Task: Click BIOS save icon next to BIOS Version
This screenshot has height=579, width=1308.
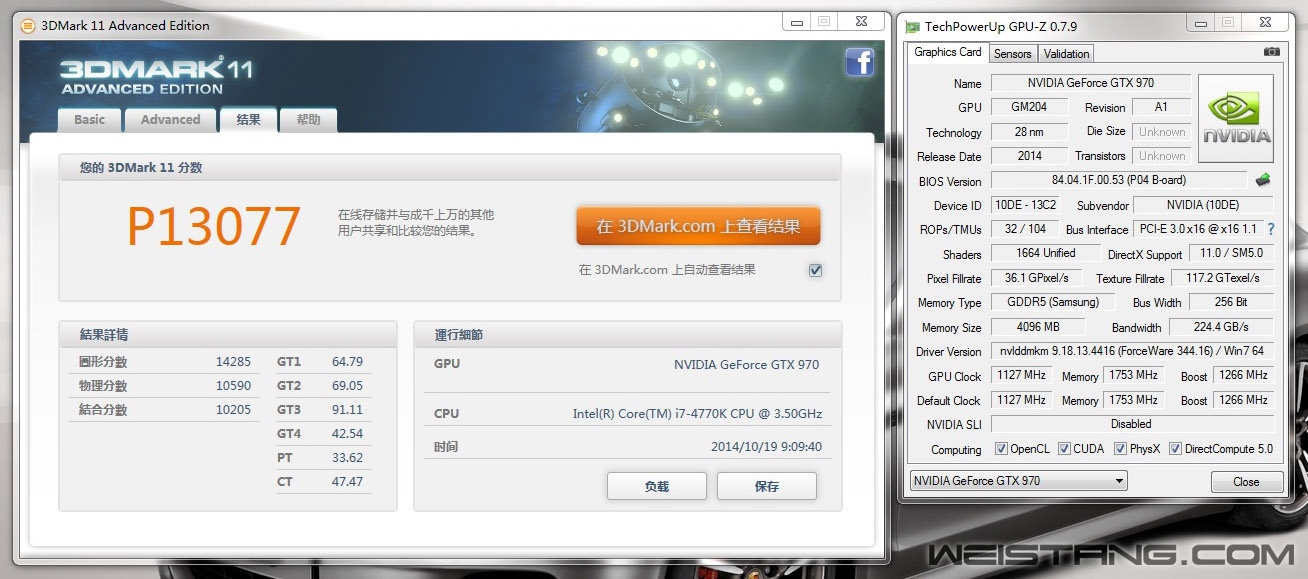Action: pyautogui.click(x=1264, y=181)
